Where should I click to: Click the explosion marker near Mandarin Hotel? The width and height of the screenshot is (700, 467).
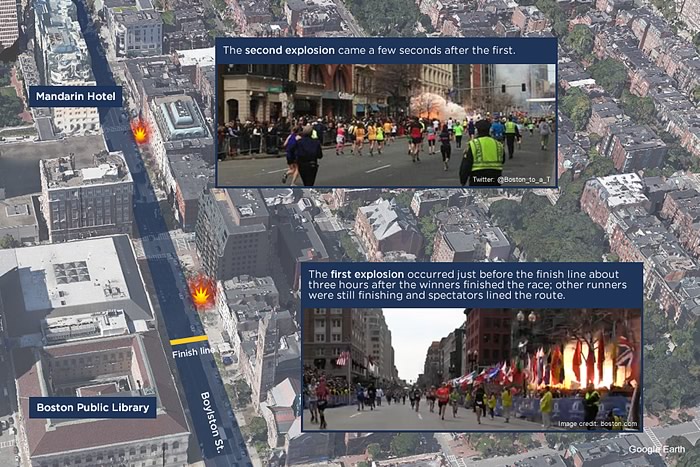click(141, 133)
